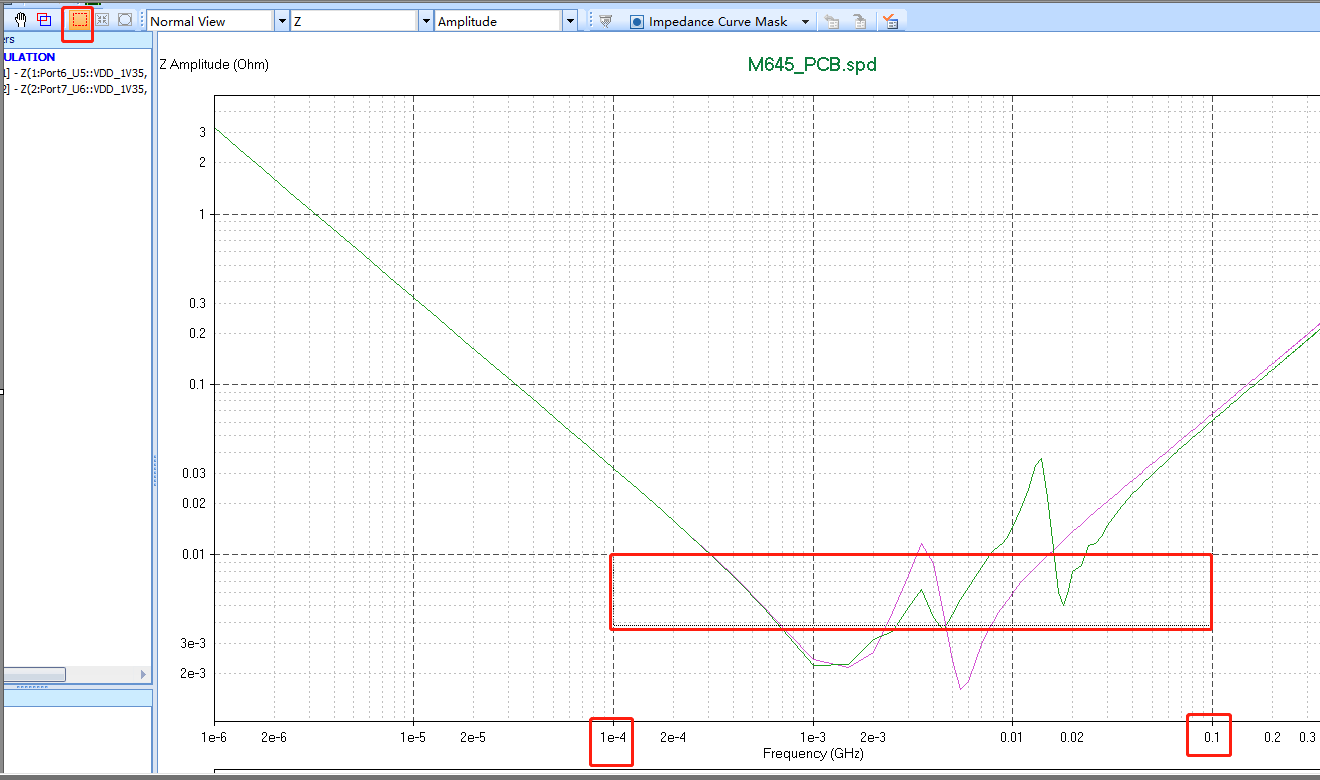
Task: Expand the Amplitude dropdown arrow
Action: pyautogui.click(x=570, y=21)
